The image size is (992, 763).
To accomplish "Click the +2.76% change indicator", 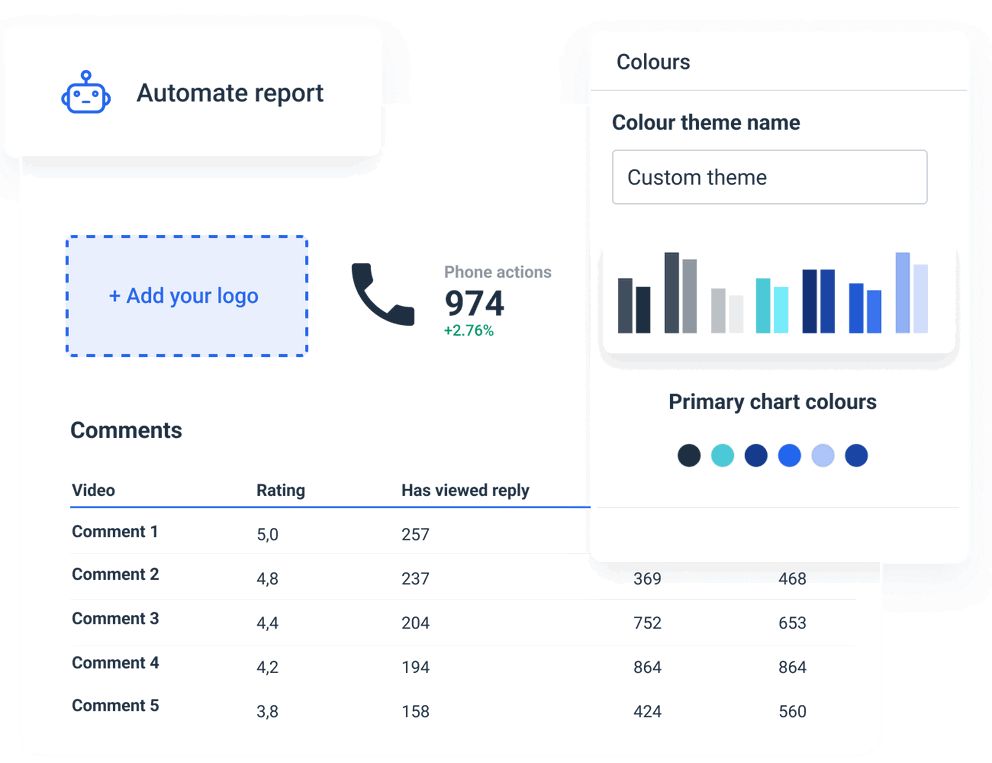I will tap(469, 331).
